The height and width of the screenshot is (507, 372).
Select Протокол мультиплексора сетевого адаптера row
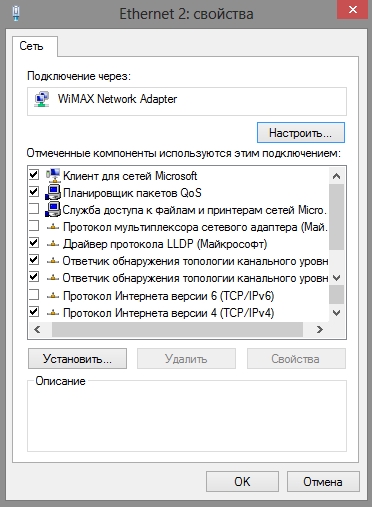pos(179,227)
